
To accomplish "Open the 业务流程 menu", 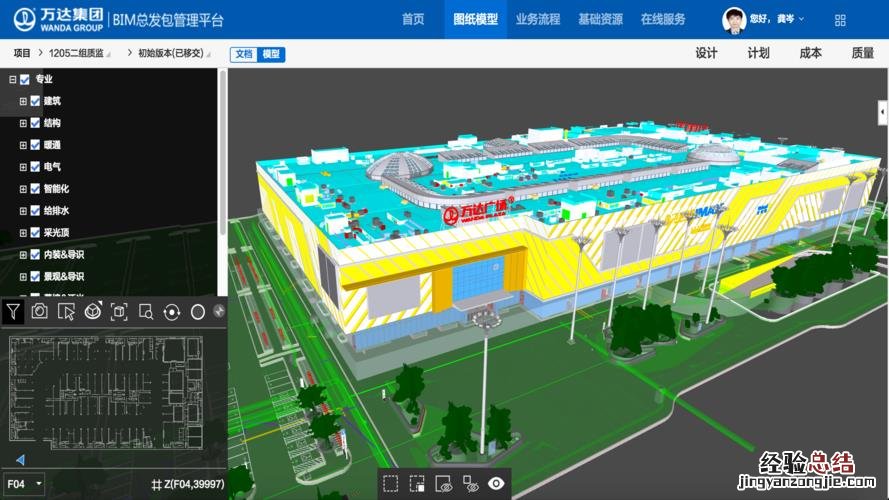I will click(538, 19).
